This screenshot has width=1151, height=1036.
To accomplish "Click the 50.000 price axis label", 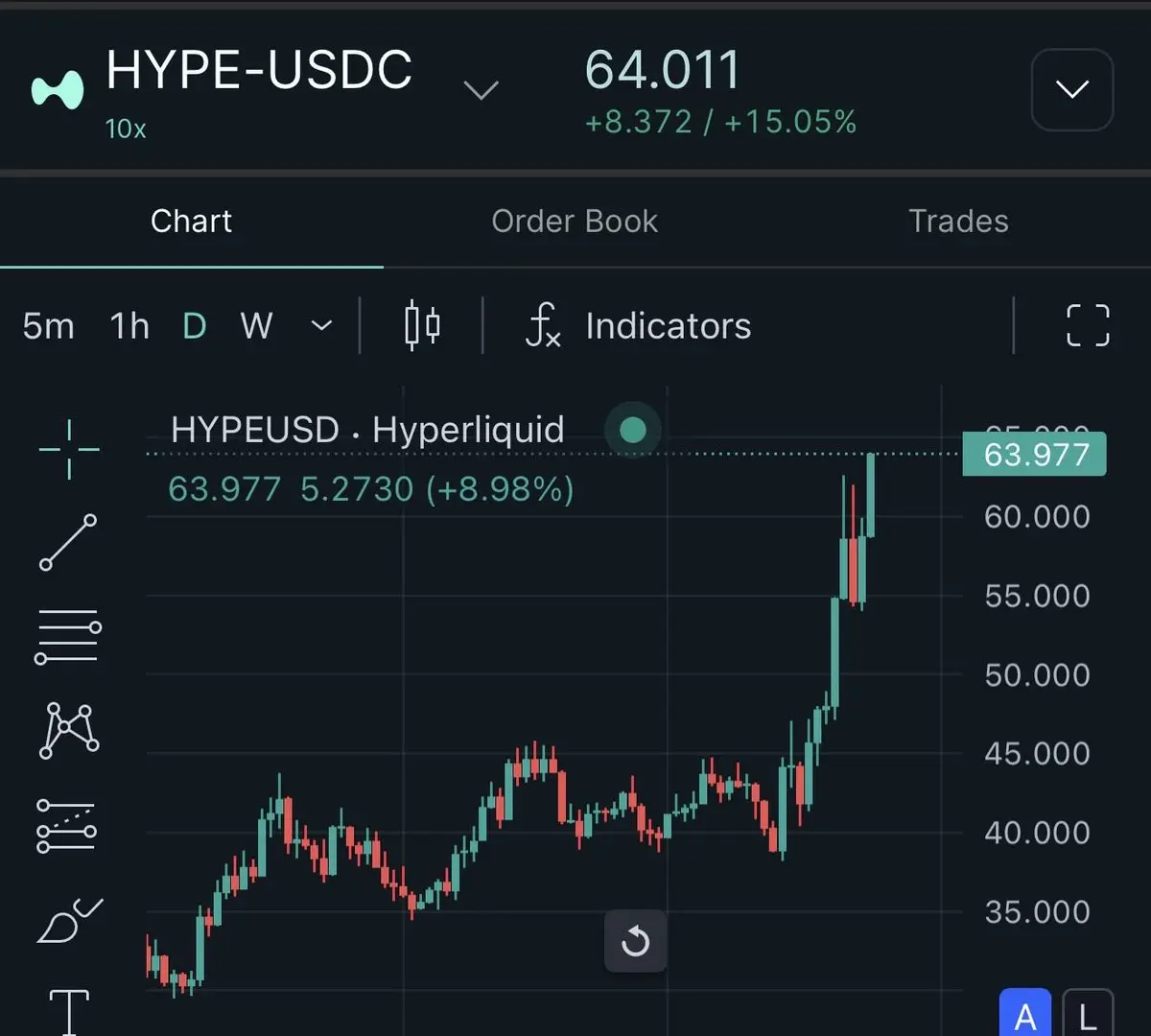I will [x=1037, y=675].
